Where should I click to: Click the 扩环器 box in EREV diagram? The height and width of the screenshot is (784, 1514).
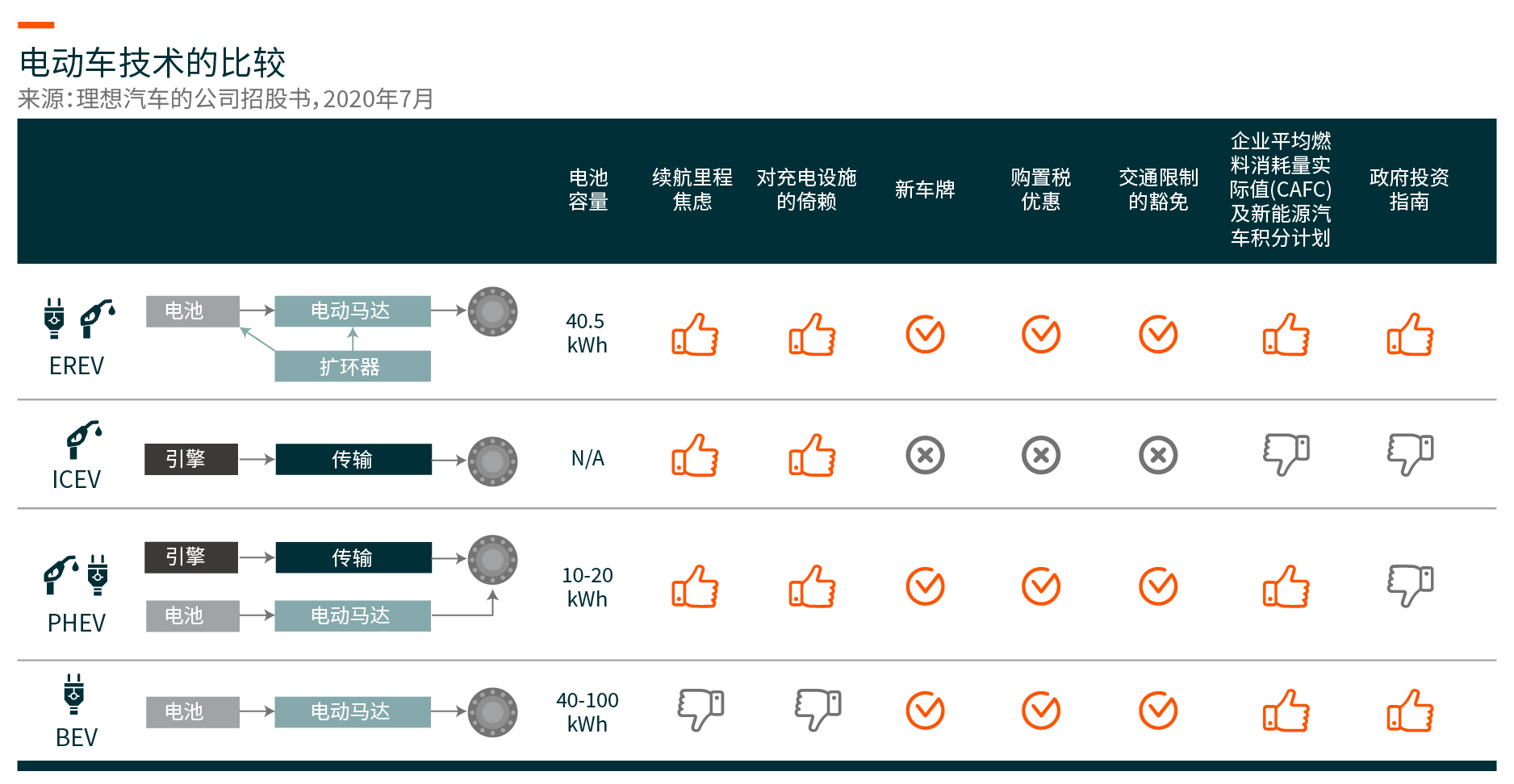coord(353,366)
